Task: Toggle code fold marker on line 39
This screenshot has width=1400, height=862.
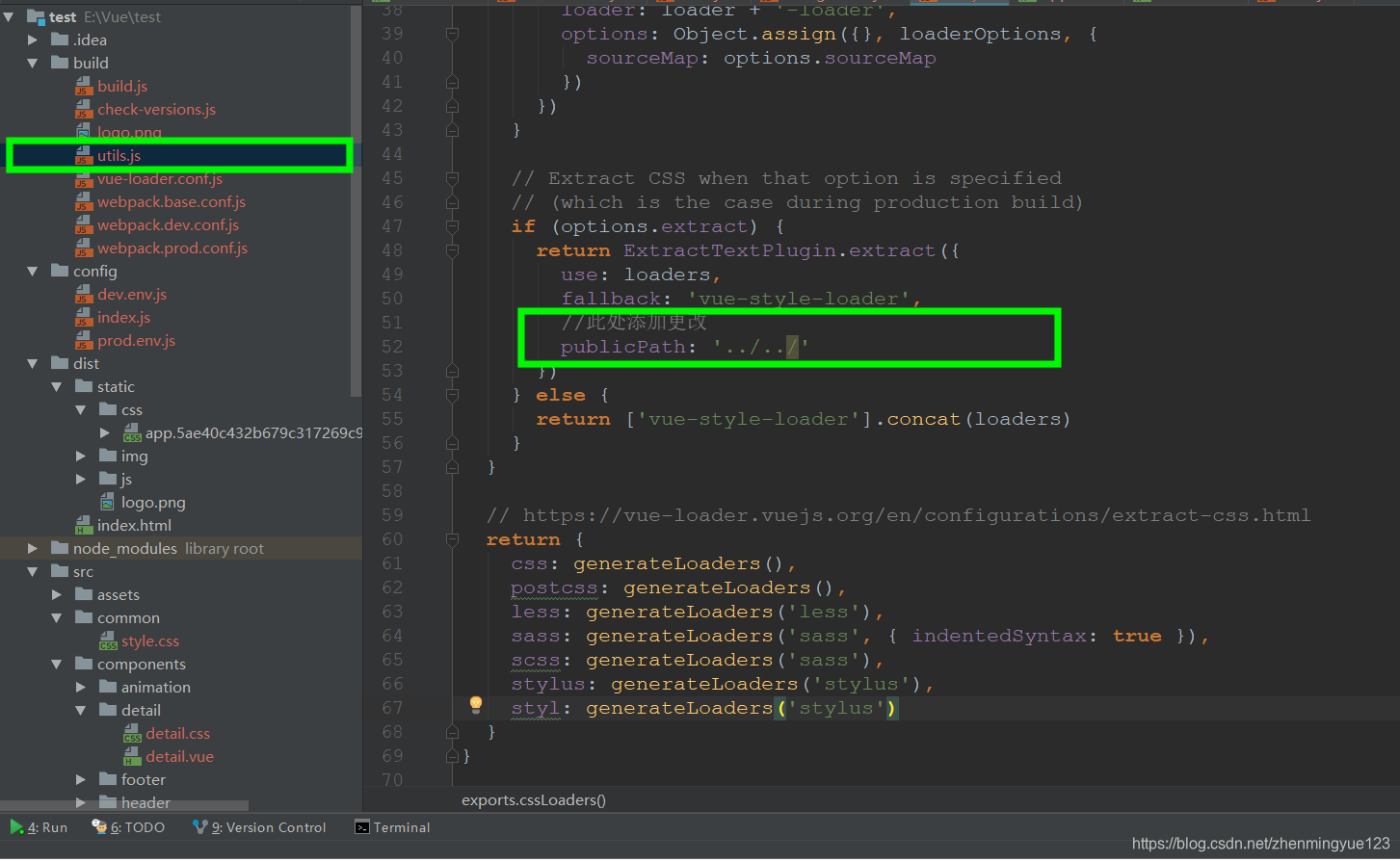Action: (x=452, y=34)
